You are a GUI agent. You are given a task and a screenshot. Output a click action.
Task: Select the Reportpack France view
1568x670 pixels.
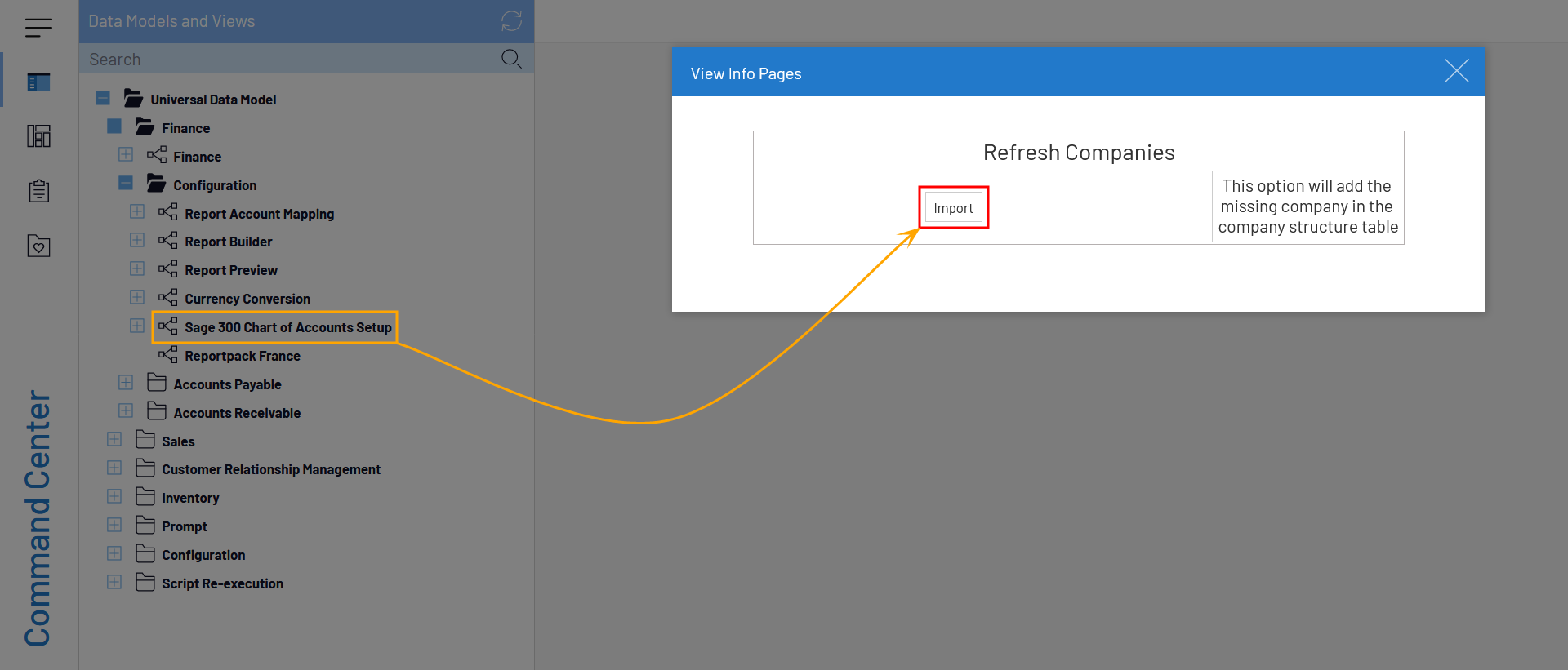tap(242, 356)
